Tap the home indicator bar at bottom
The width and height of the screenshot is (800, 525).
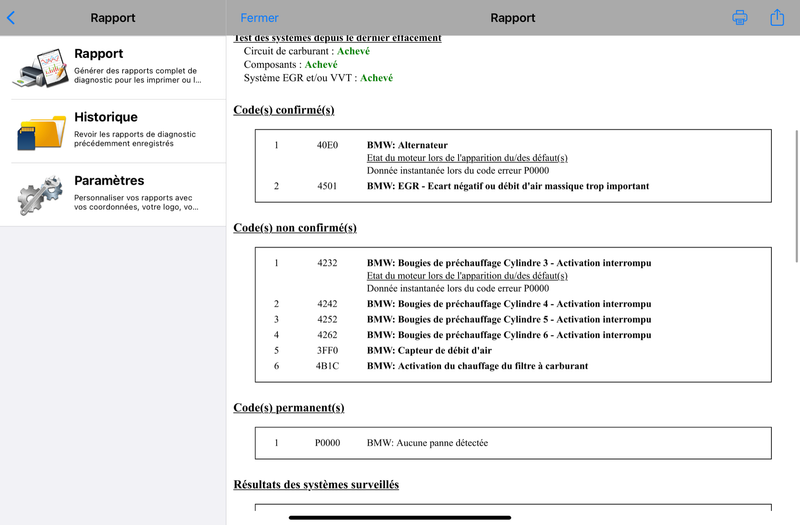pyautogui.click(x=400, y=517)
